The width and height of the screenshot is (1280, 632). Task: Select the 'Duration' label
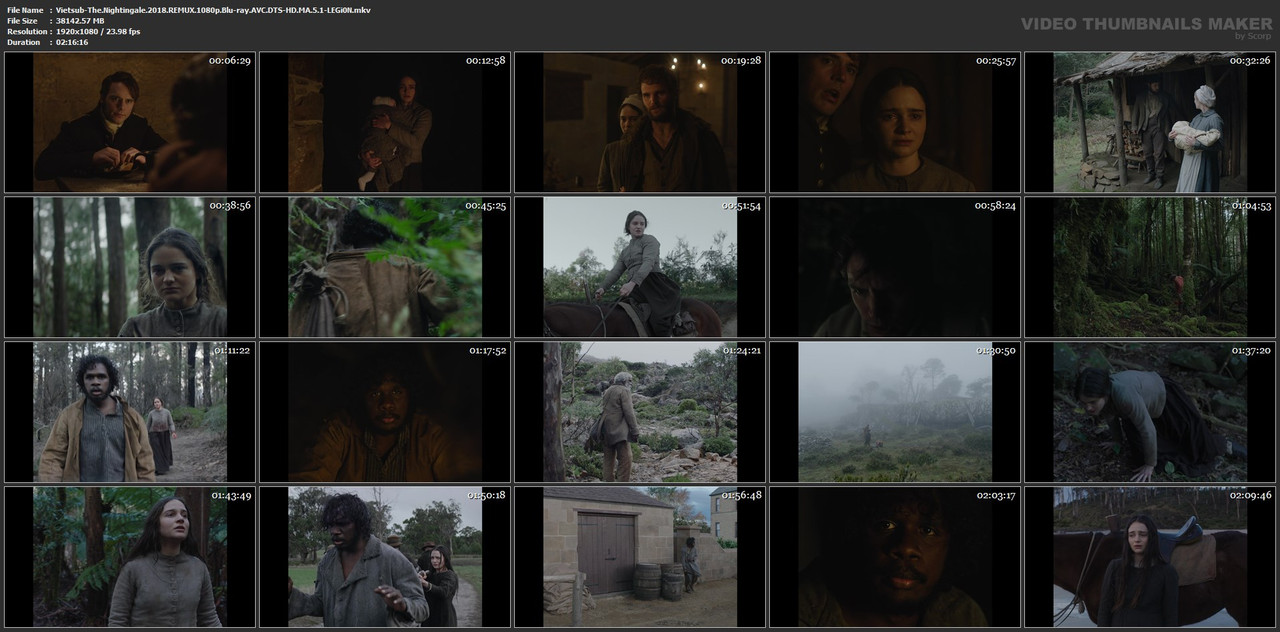click(23, 42)
